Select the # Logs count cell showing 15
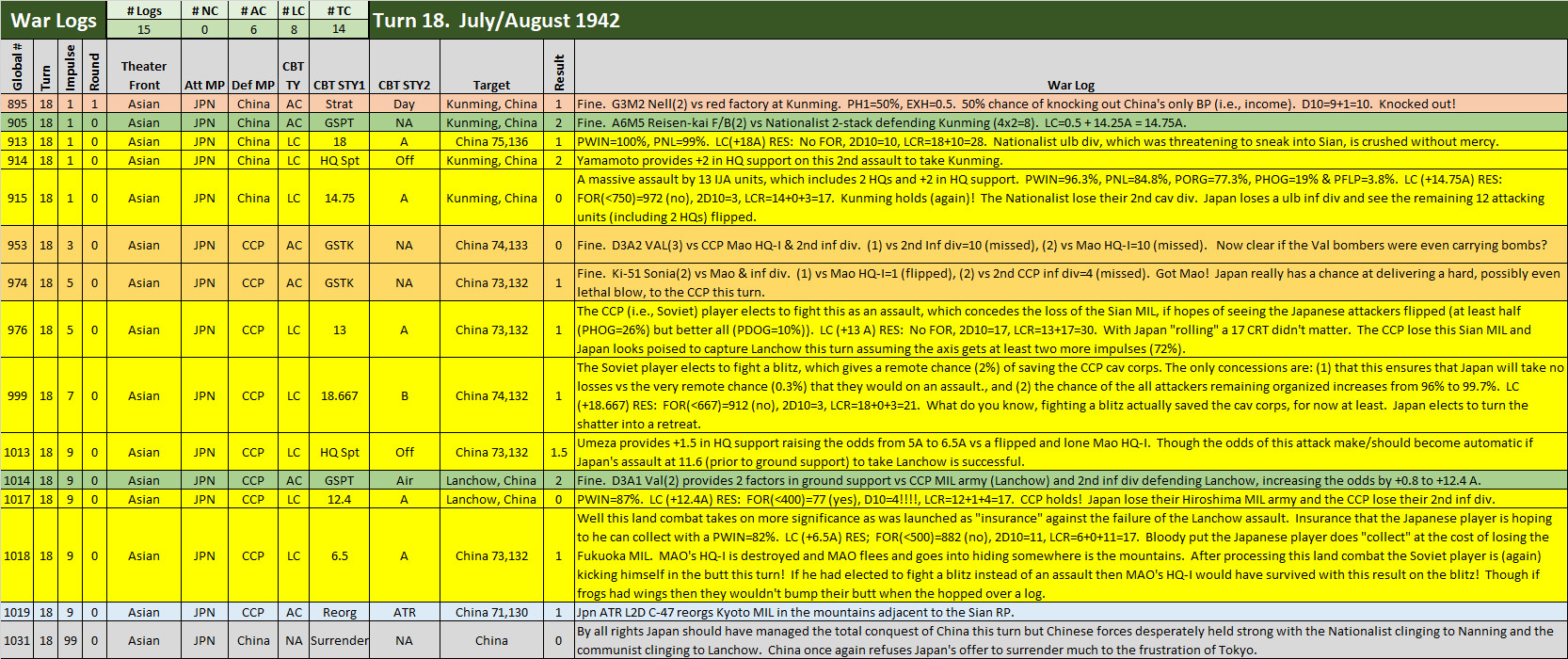 [x=144, y=29]
